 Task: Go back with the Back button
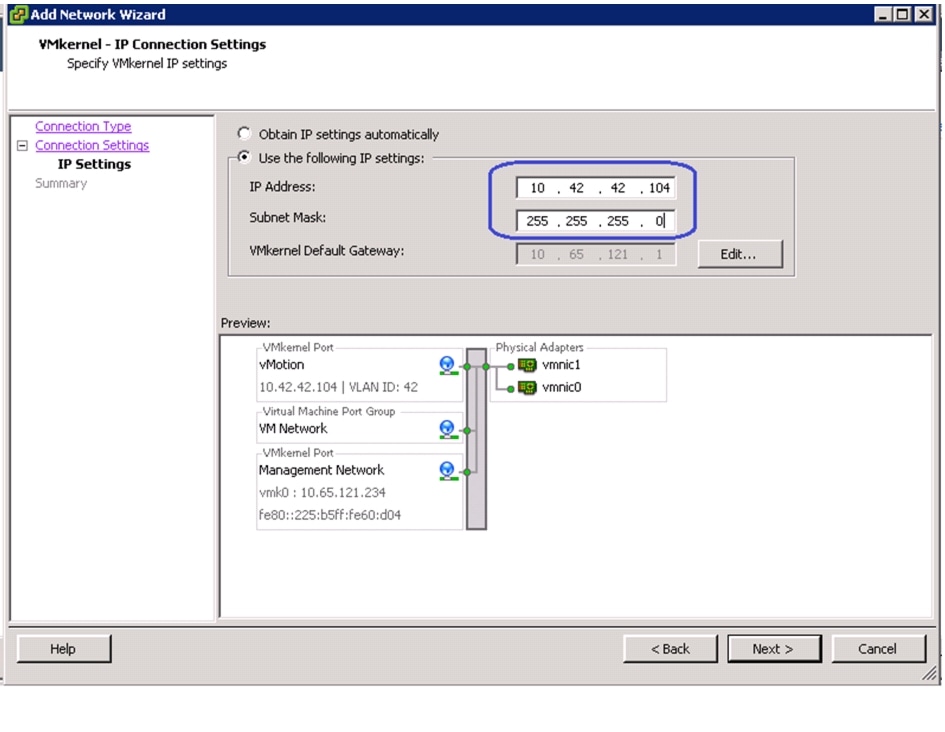670,649
